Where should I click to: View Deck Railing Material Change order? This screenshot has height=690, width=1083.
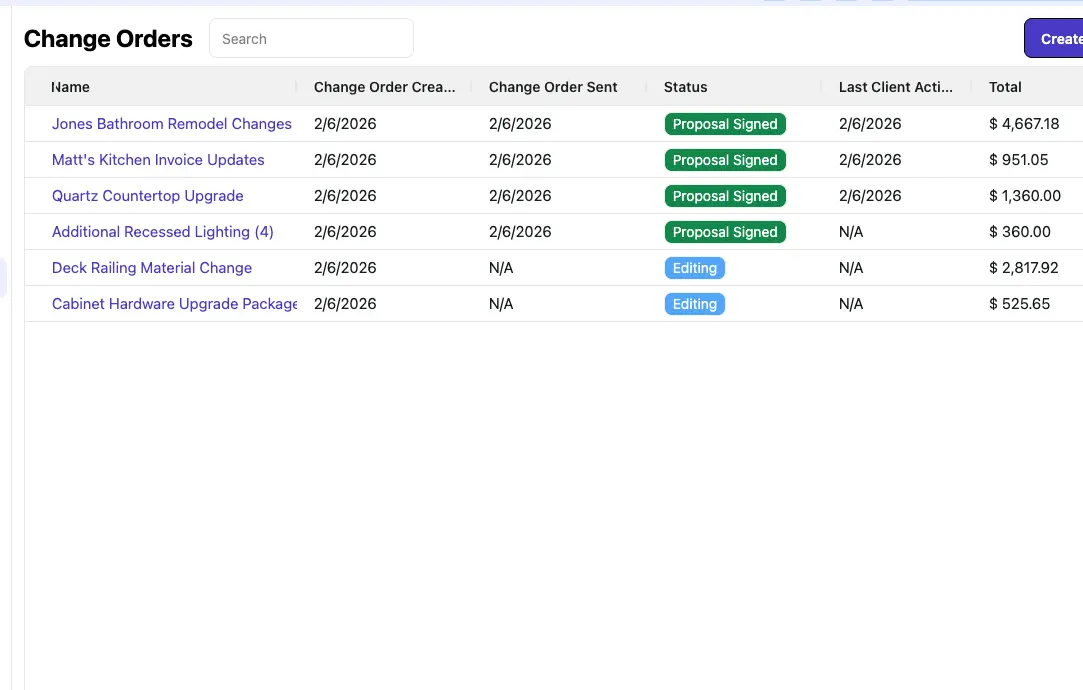point(152,268)
